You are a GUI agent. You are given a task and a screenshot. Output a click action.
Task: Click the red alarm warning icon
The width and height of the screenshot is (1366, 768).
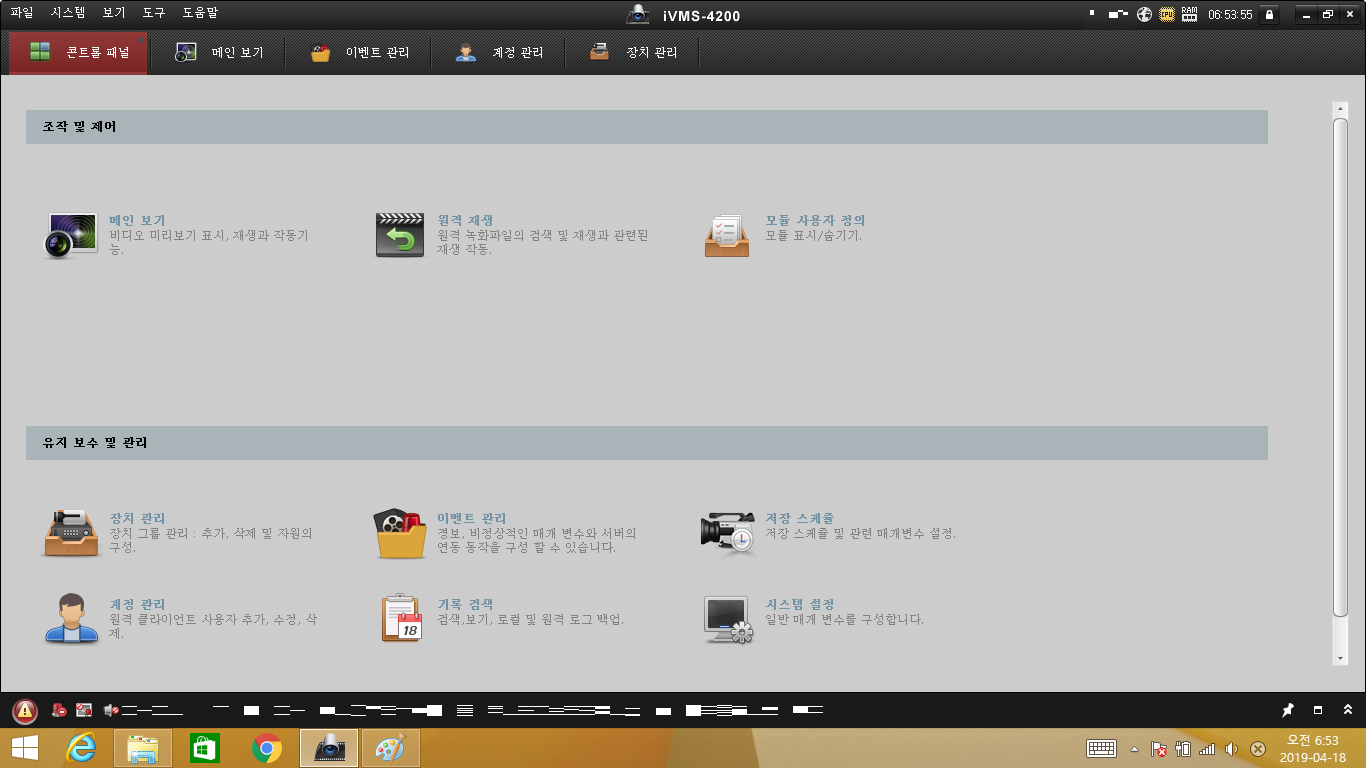(25, 711)
